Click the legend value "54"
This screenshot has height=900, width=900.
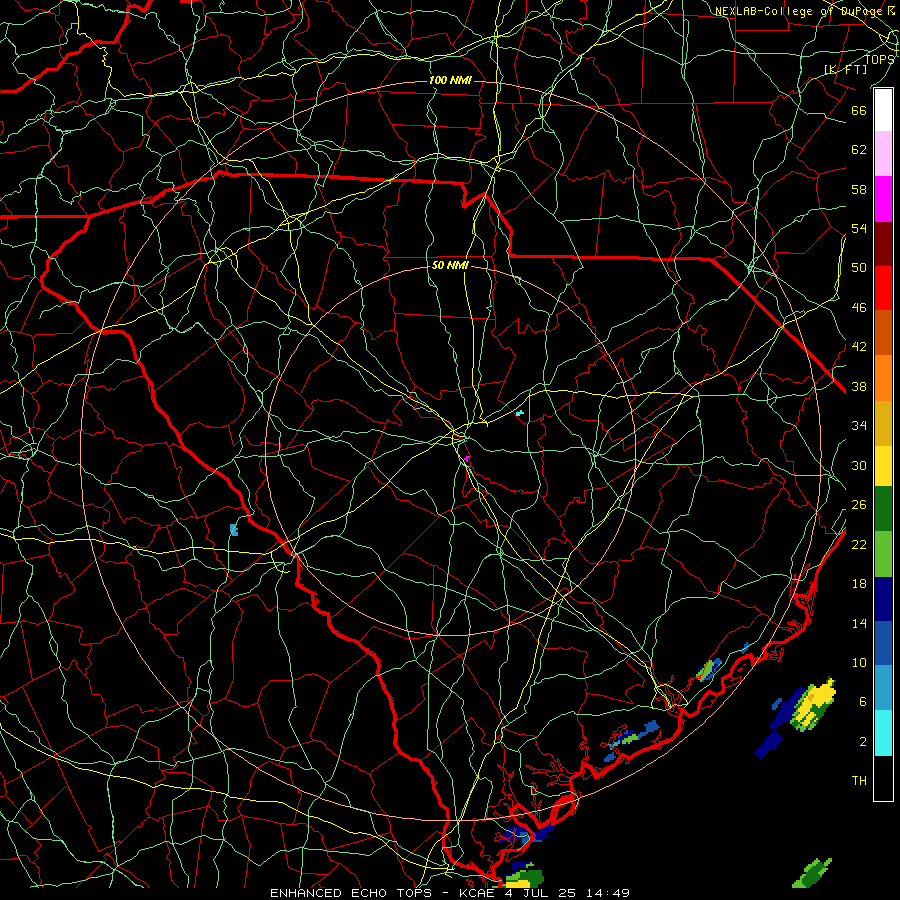click(859, 228)
